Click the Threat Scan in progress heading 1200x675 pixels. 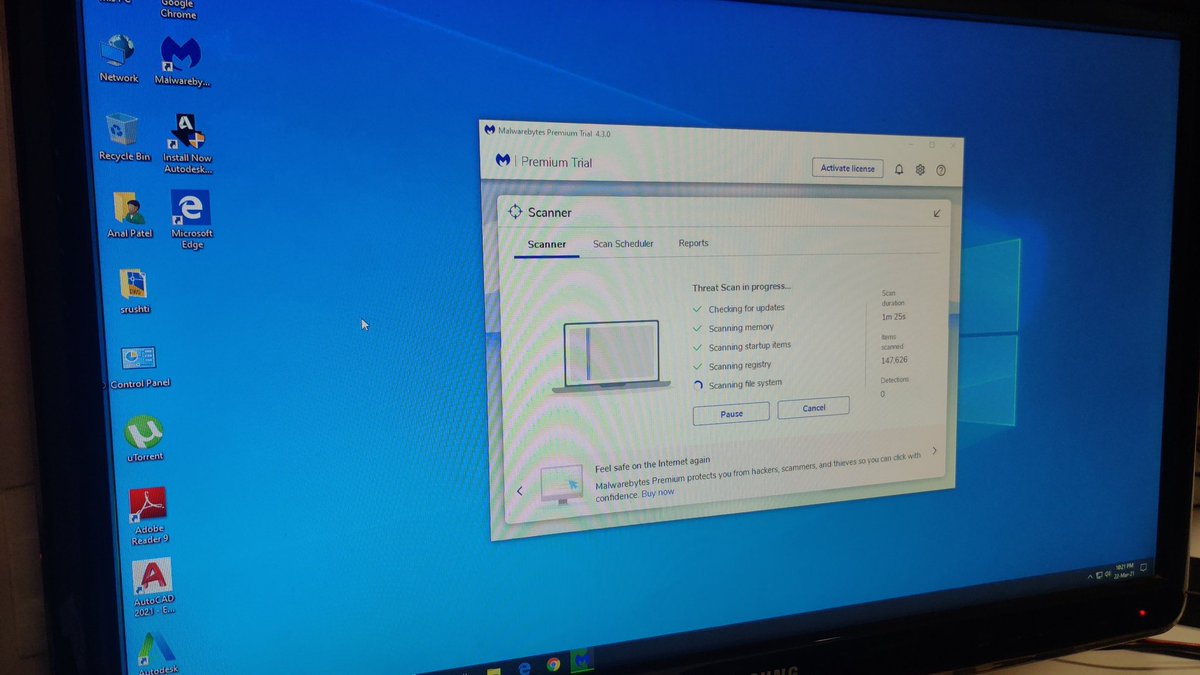pos(741,287)
